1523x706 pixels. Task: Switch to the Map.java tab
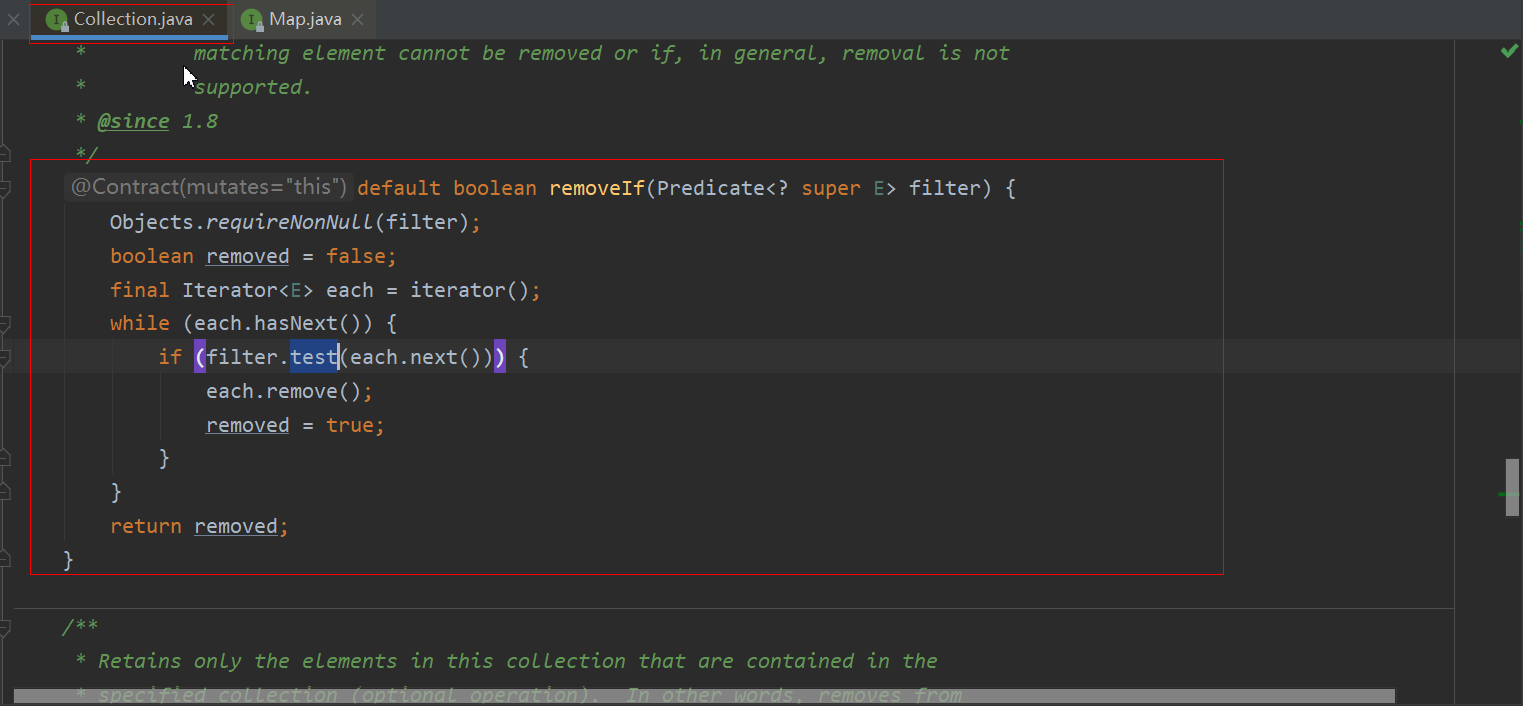(x=305, y=19)
